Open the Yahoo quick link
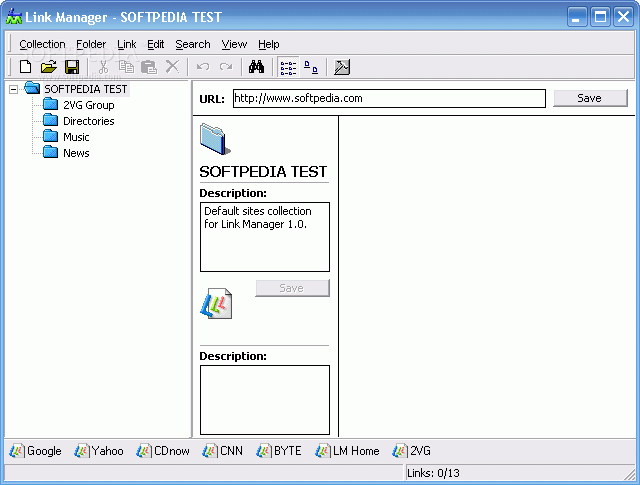640x485 pixels. point(99,451)
